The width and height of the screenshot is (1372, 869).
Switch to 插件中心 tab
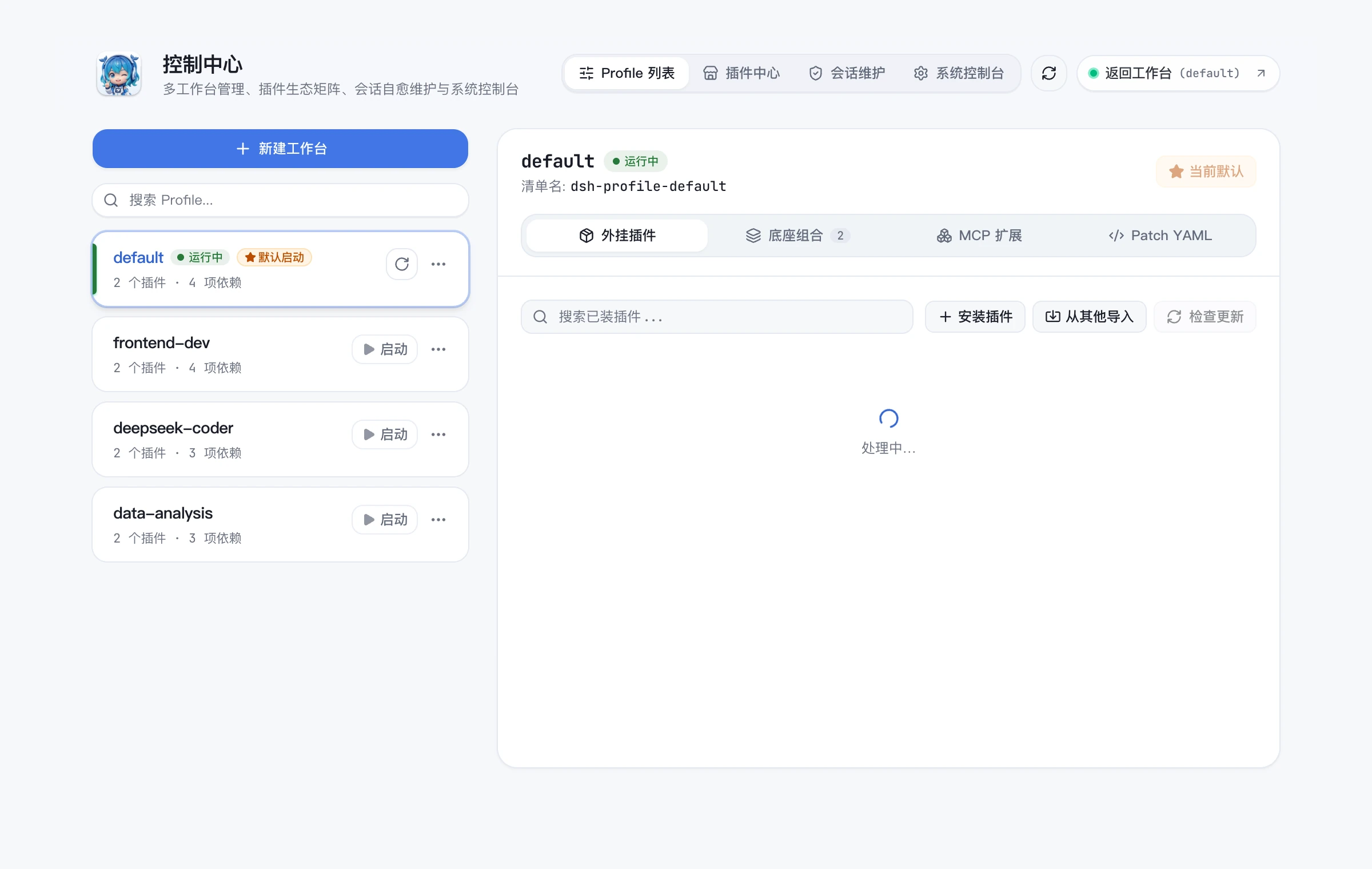741,73
